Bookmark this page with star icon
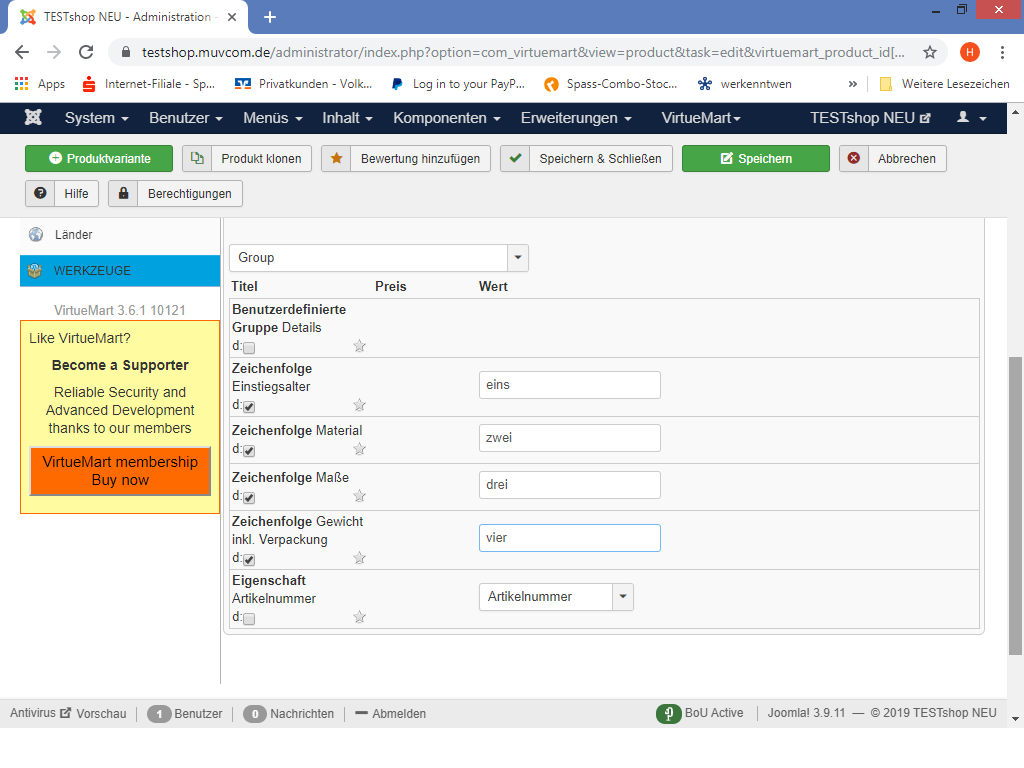Viewport: 1024px width, 768px height. pos(929,52)
